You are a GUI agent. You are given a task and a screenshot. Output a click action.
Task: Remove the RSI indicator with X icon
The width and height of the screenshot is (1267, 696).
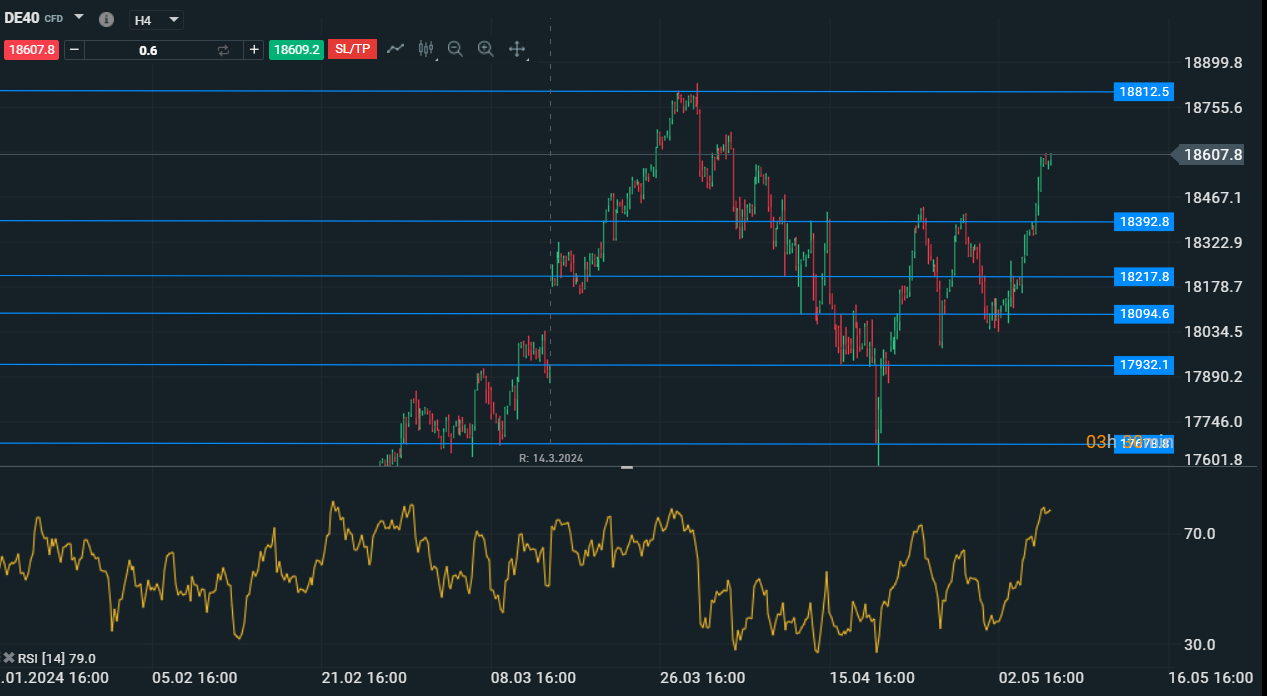(9, 657)
